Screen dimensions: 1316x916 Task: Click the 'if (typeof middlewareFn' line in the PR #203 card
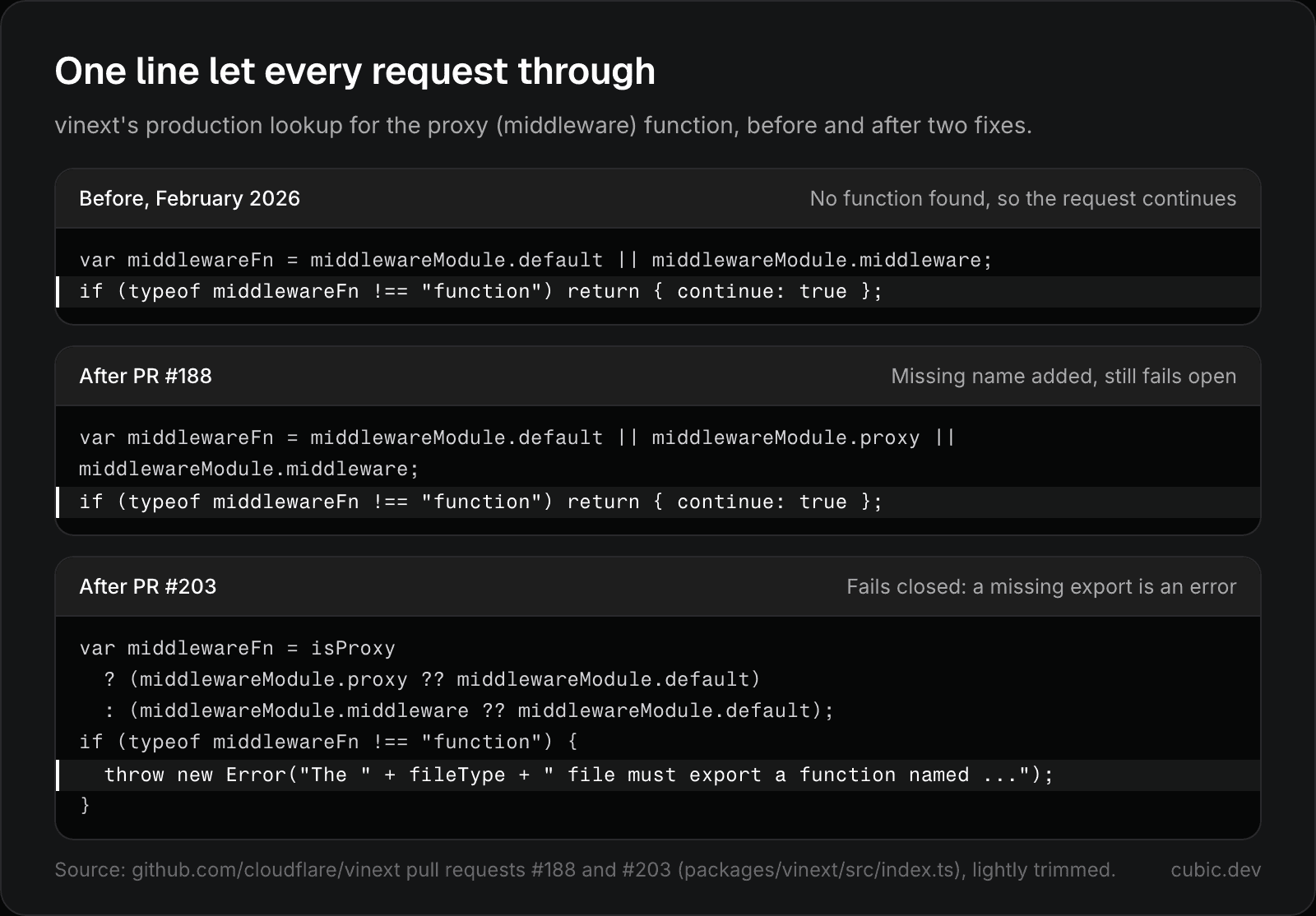tap(328, 742)
